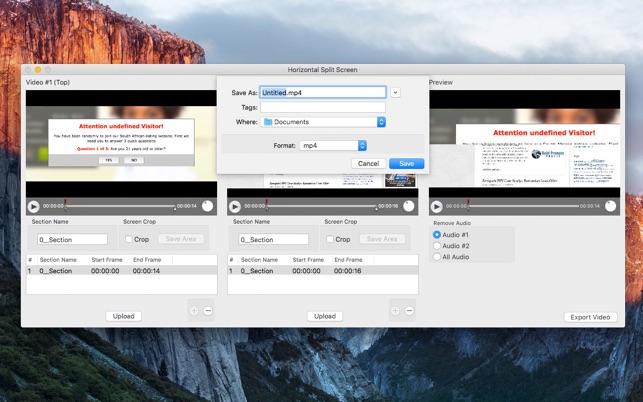Click round white knob in Video #1 player
This screenshot has width=643, height=402.
coord(207,206)
